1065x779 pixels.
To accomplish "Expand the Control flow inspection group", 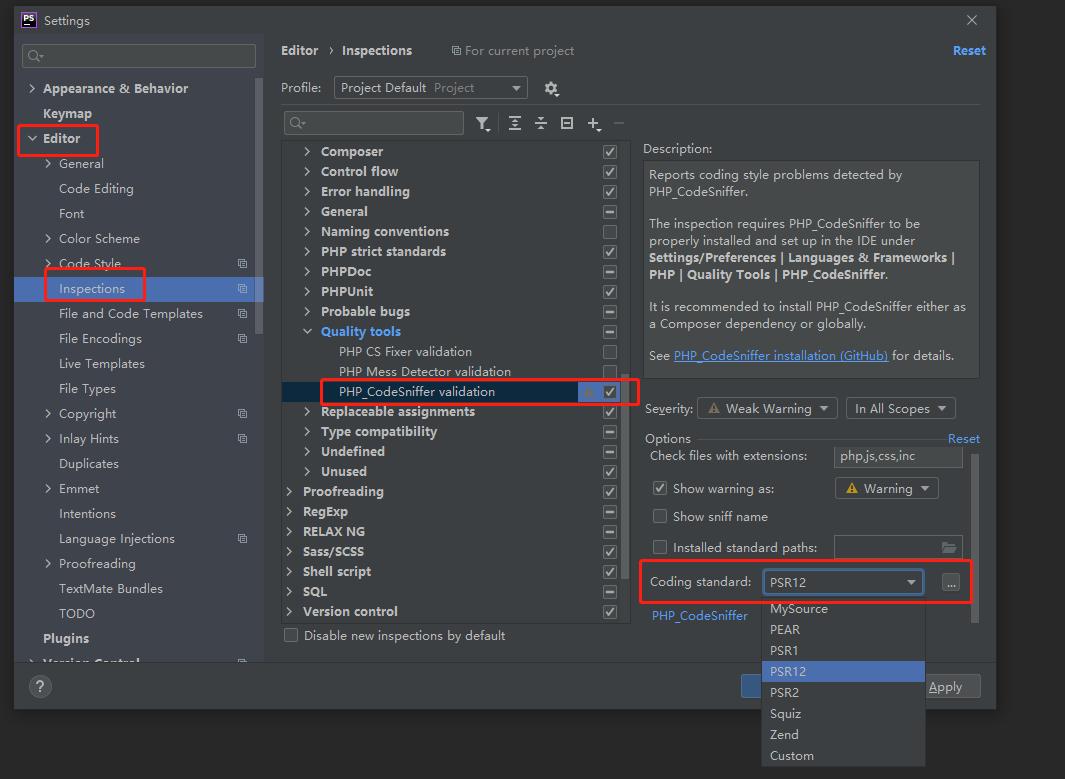I will pos(308,172).
